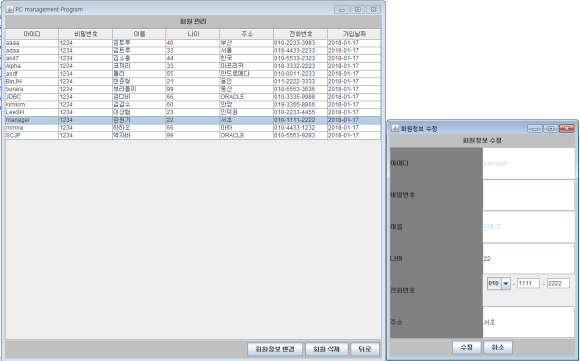Click the 이름 field in the edit dialog
Viewport: 580px width, 361px height.
(529, 227)
